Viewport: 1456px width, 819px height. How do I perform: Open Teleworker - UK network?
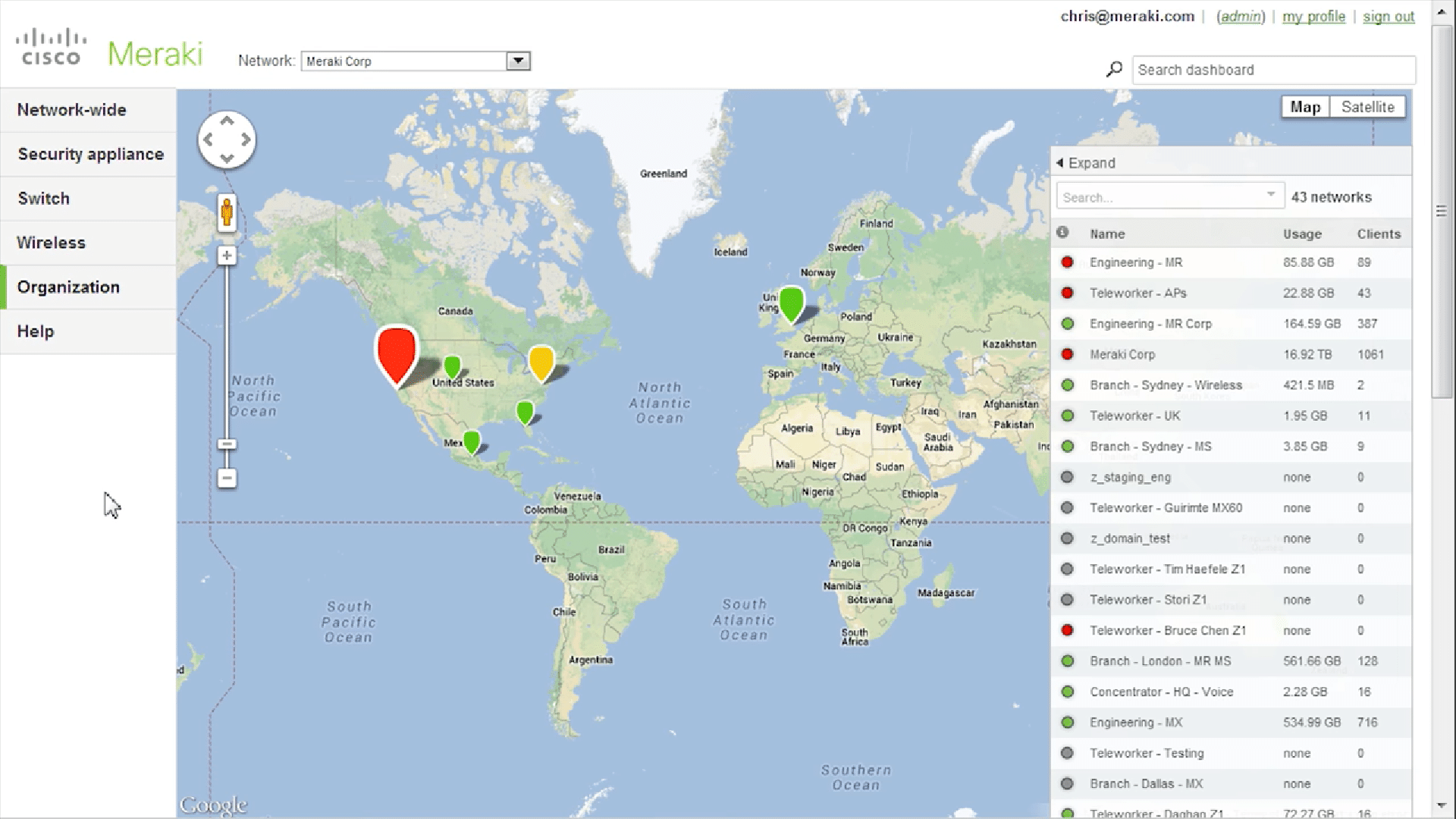[x=1134, y=416]
